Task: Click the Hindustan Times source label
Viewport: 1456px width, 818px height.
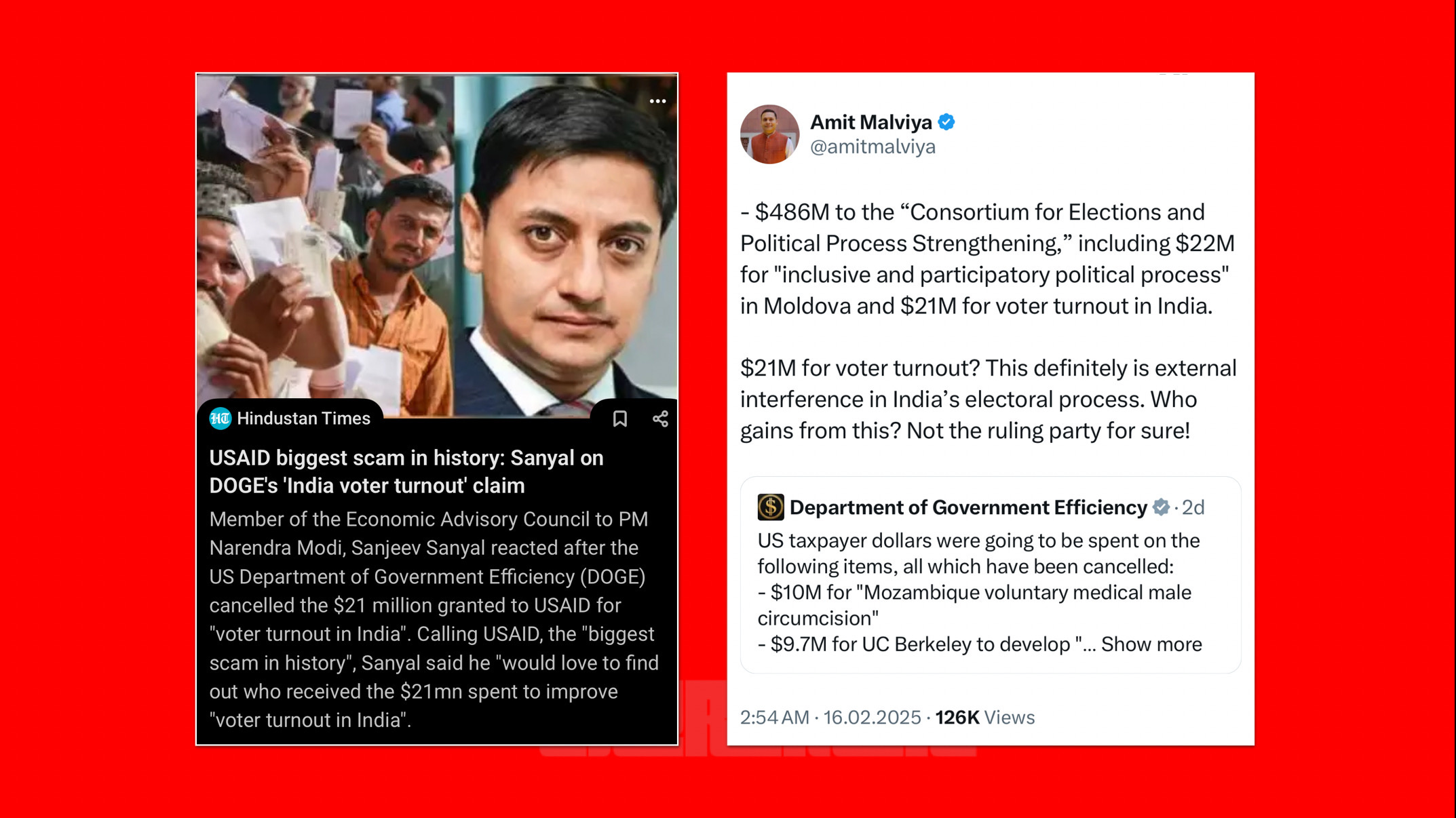Action: [x=303, y=418]
